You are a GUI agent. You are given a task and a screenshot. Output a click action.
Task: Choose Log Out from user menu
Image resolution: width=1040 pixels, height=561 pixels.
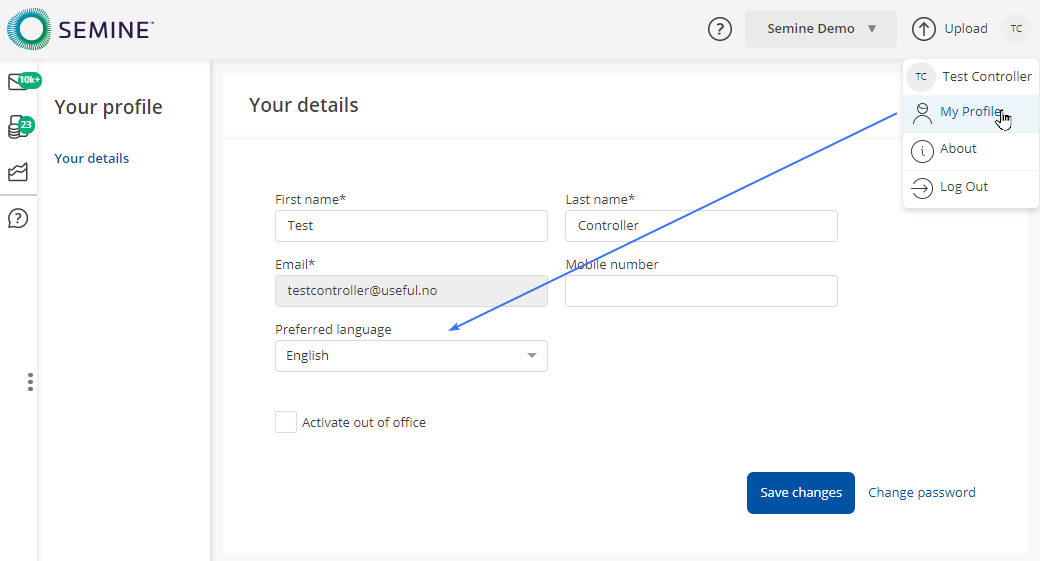963,187
